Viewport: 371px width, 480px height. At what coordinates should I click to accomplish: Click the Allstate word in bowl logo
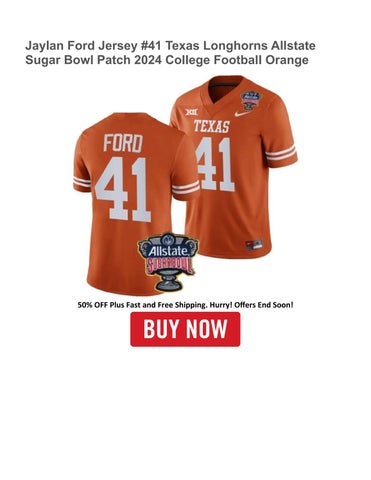coord(168,250)
